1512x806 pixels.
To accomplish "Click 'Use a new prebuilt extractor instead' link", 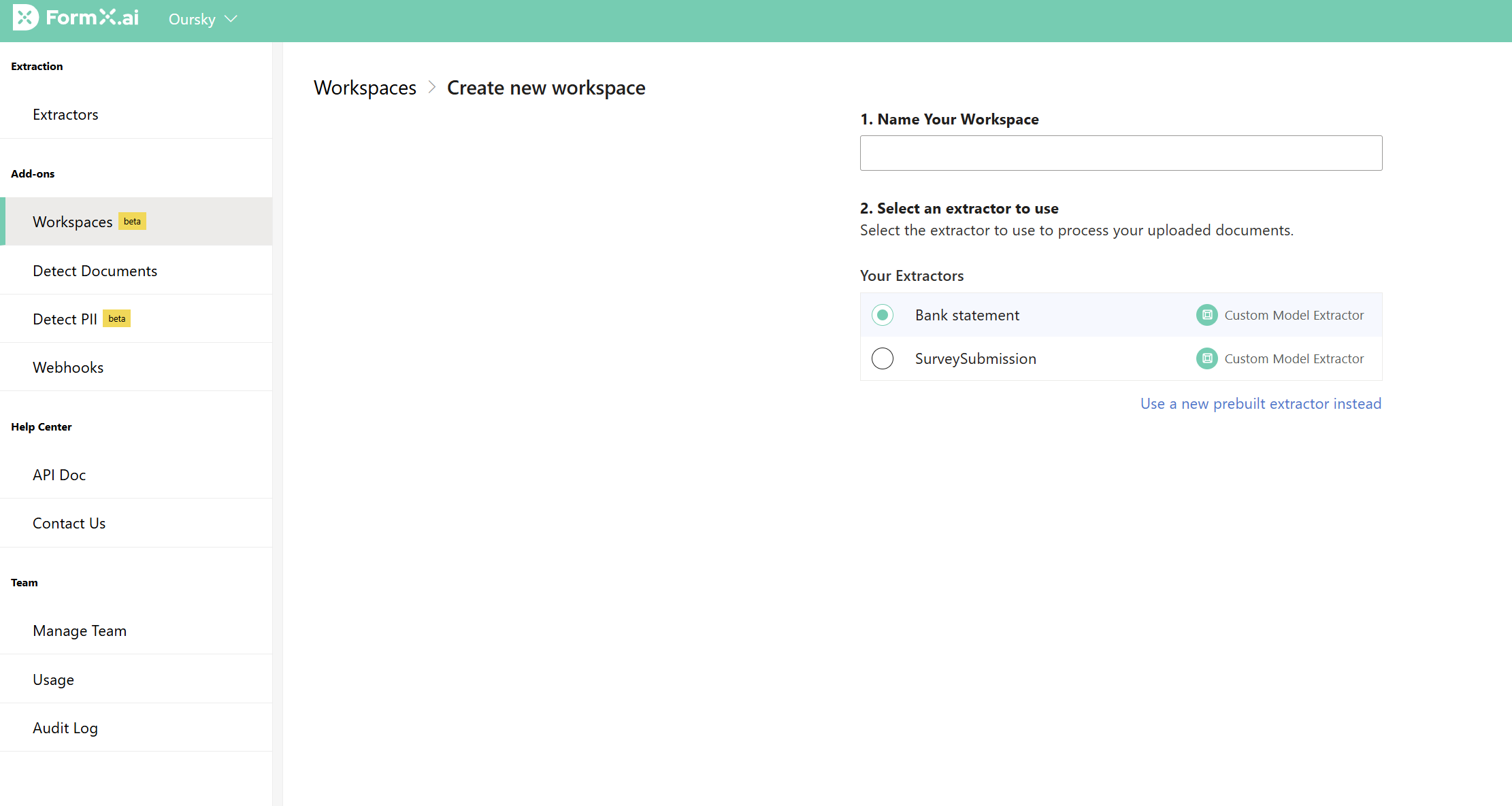I will point(1260,403).
